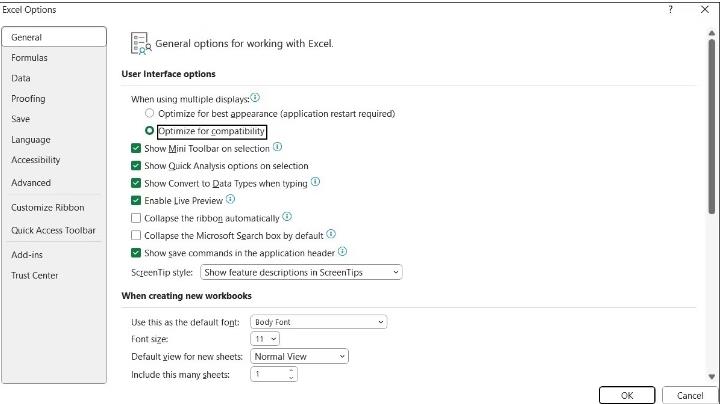The width and height of the screenshot is (720, 404).
Task: Expand the default font Body Font dropdown
Action: pos(319,322)
